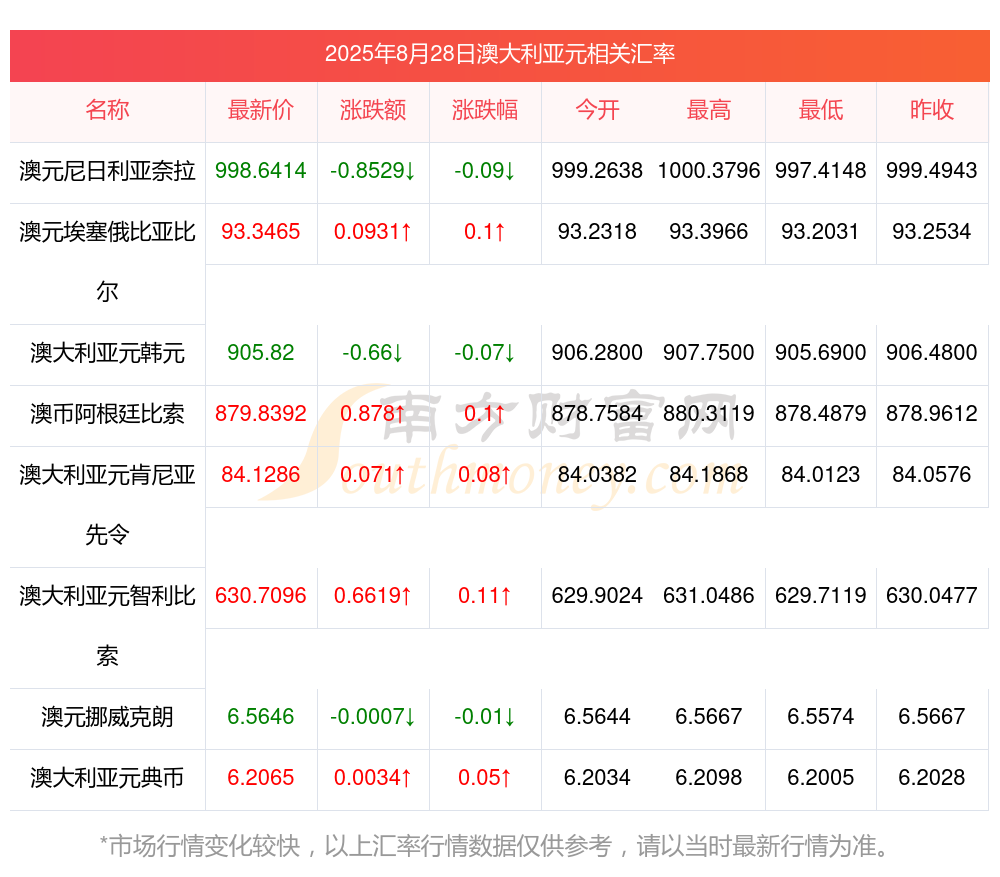
Task: Click the low value 6.5574
Action: pyautogui.click(x=821, y=717)
